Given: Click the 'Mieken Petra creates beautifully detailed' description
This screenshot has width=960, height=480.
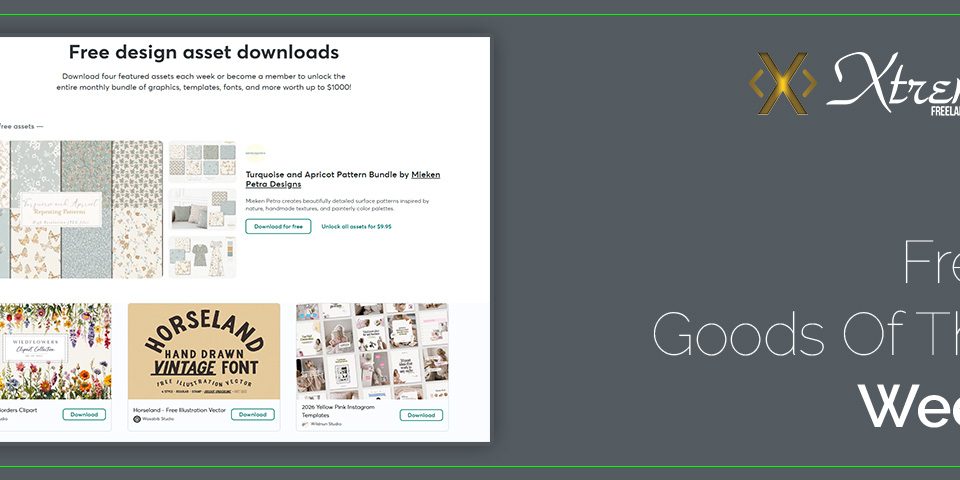Looking at the screenshot, I should pos(337,204).
